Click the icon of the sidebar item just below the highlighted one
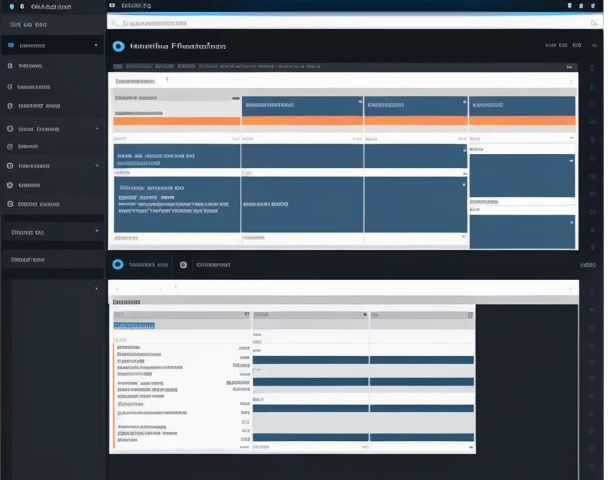The height and width of the screenshot is (480, 616). click(x=10, y=66)
